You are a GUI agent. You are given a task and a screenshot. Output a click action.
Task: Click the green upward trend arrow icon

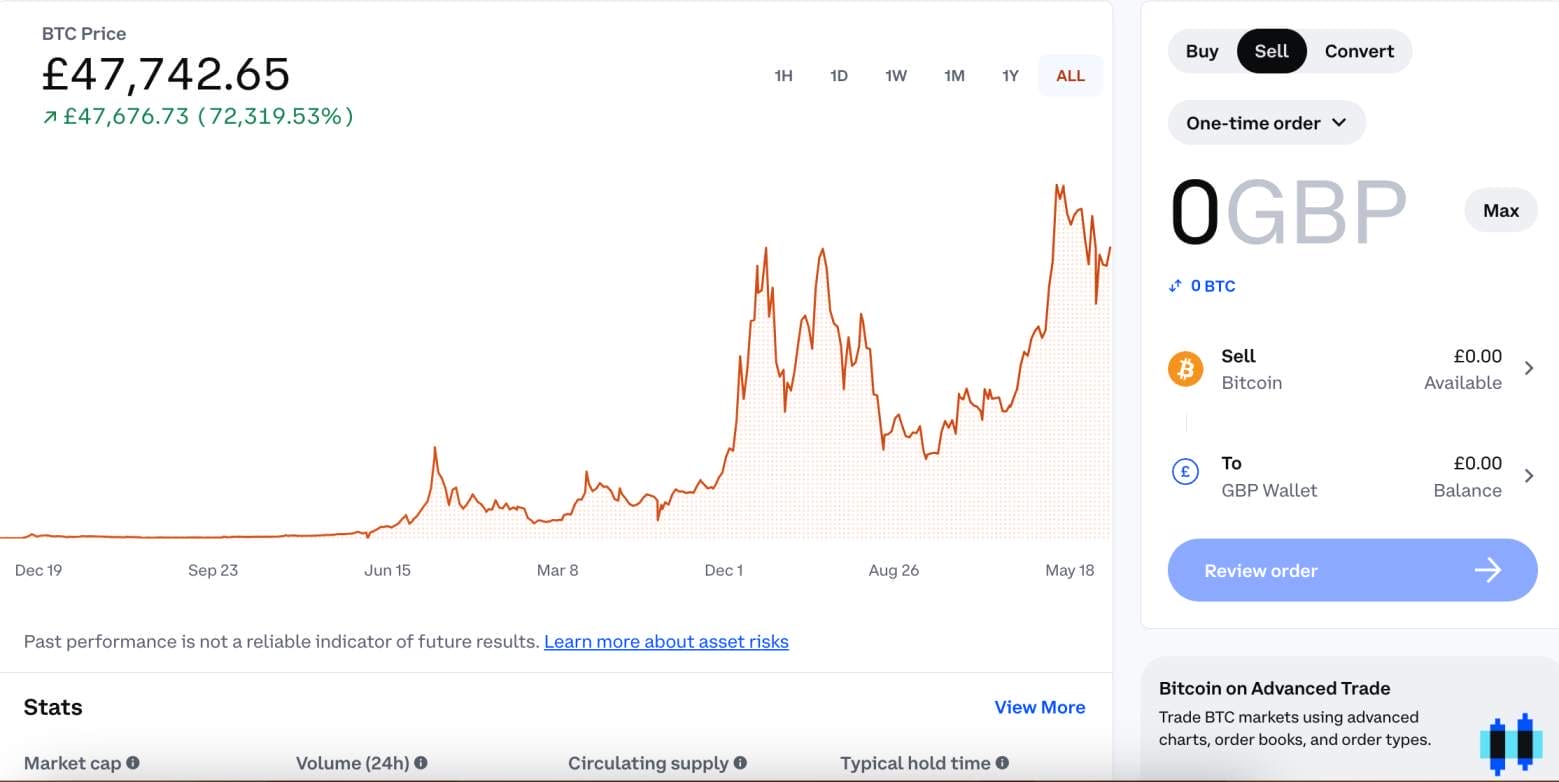pos(50,117)
